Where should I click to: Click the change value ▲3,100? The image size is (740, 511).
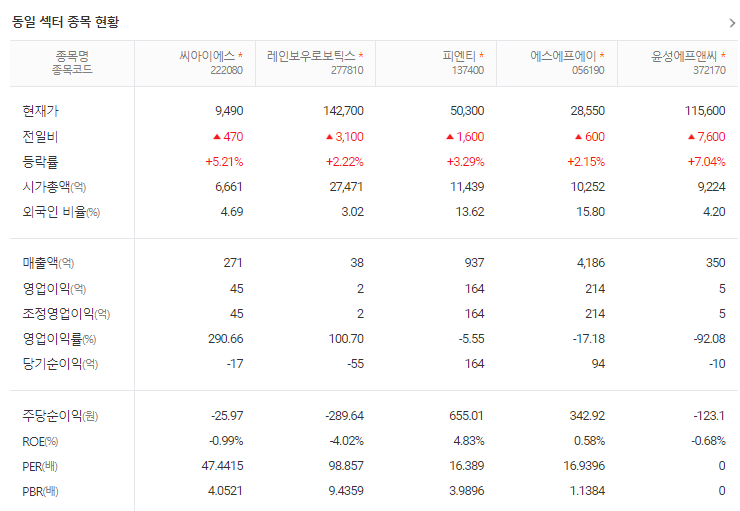[345, 137]
